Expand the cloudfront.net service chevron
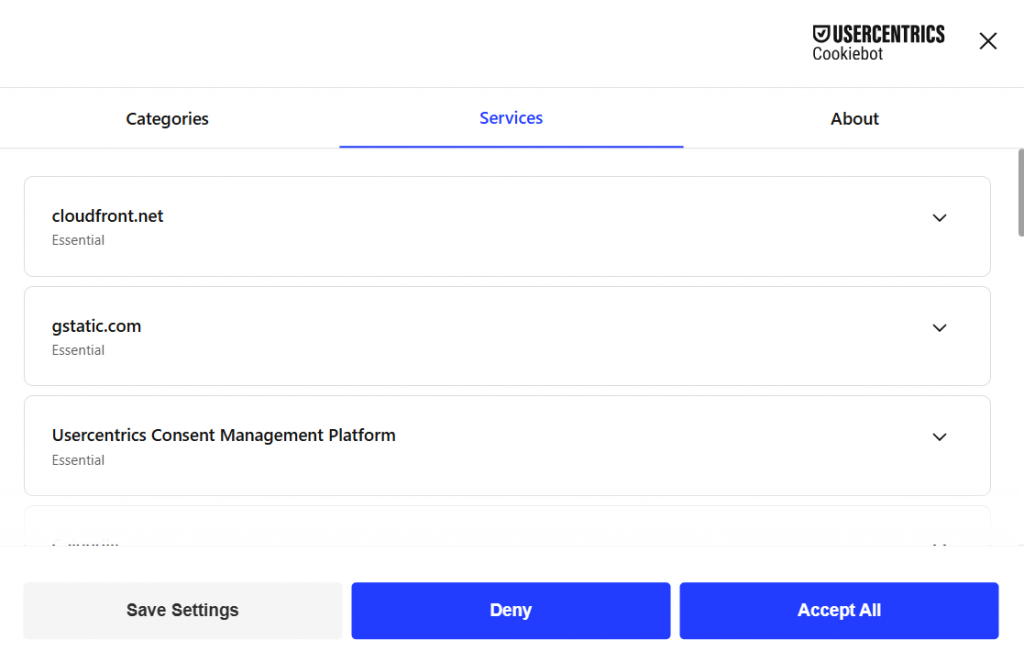 pos(939,218)
